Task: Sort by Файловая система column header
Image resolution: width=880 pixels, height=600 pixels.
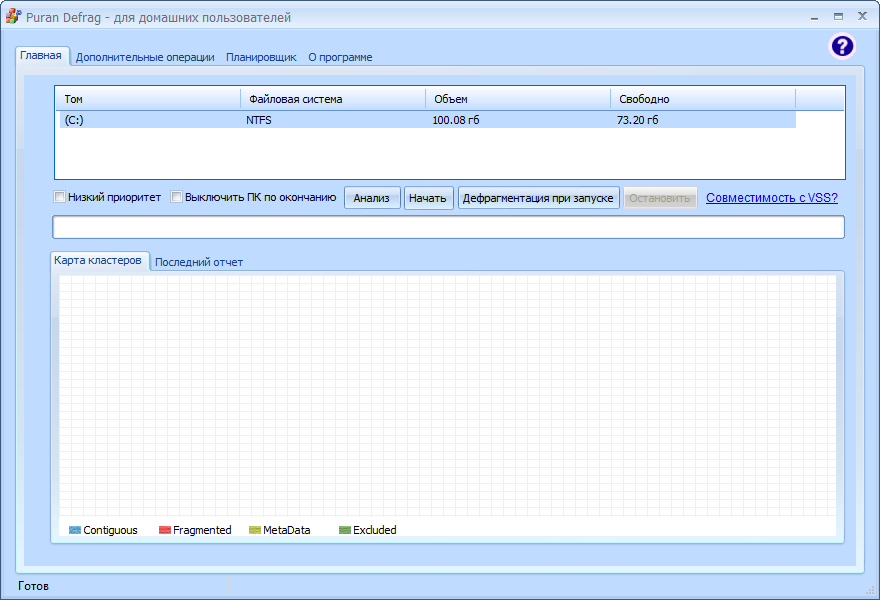Action: click(x=333, y=99)
